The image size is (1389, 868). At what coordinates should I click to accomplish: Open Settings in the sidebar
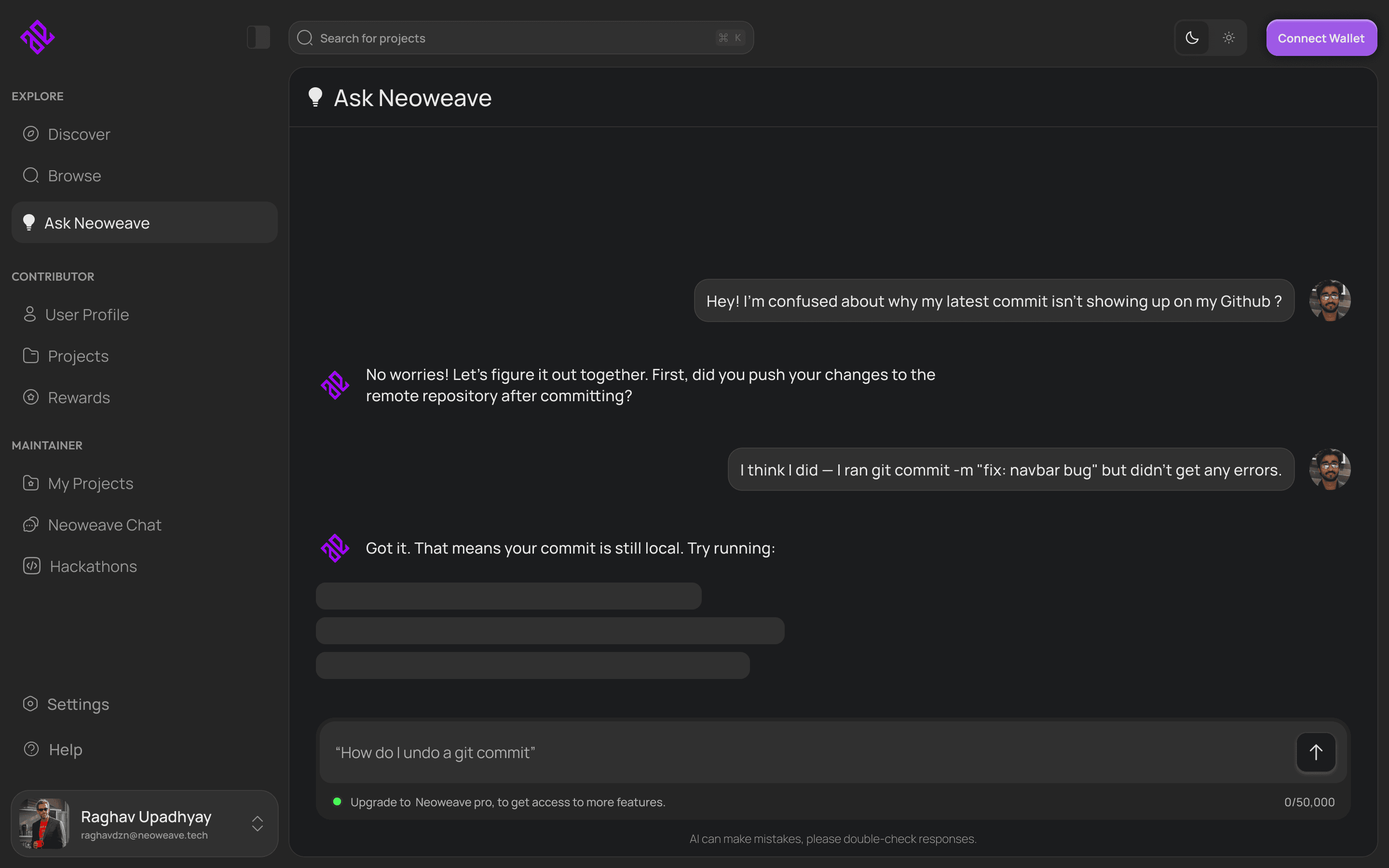(x=78, y=704)
